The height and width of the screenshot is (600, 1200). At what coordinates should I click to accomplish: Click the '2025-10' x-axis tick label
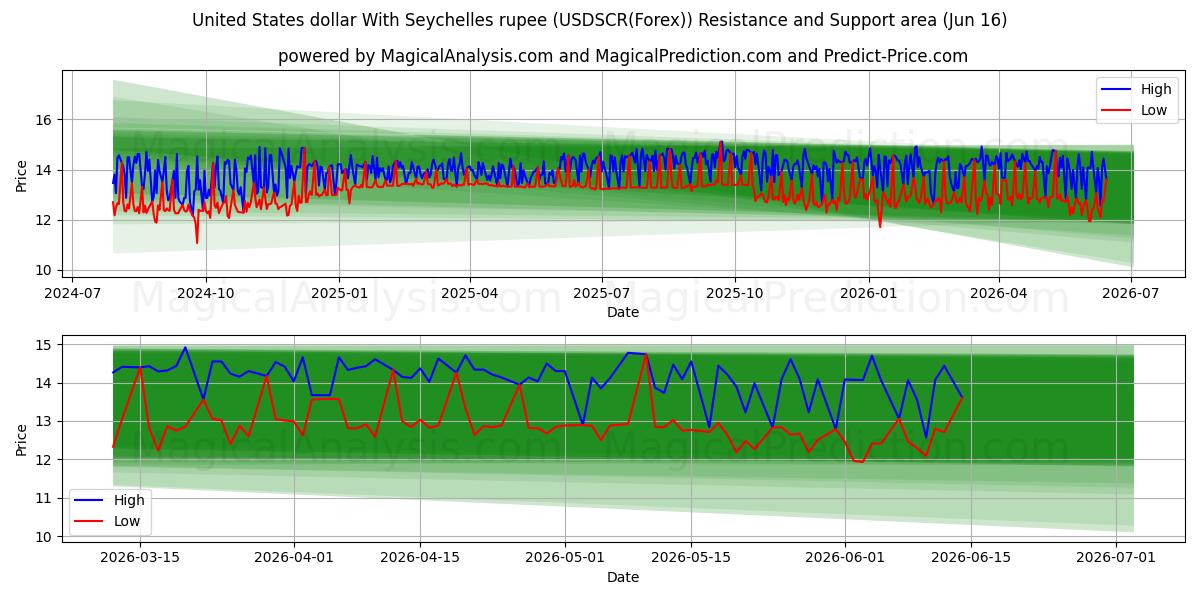point(735,294)
